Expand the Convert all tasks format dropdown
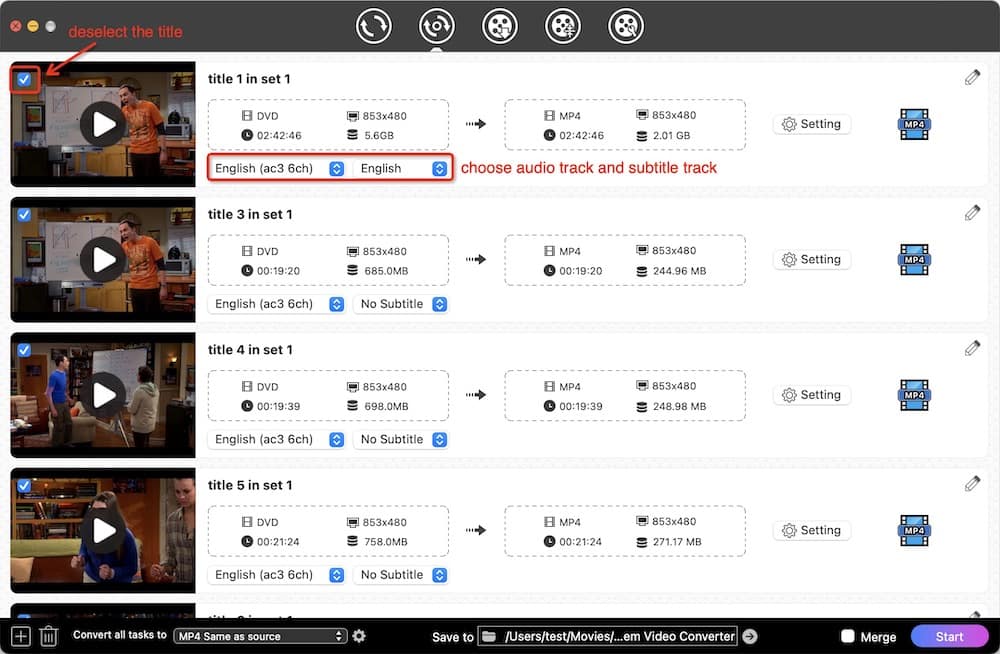The height and width of the screenshot is (654, 1000). pyautogui.click(x=260, y=636)
